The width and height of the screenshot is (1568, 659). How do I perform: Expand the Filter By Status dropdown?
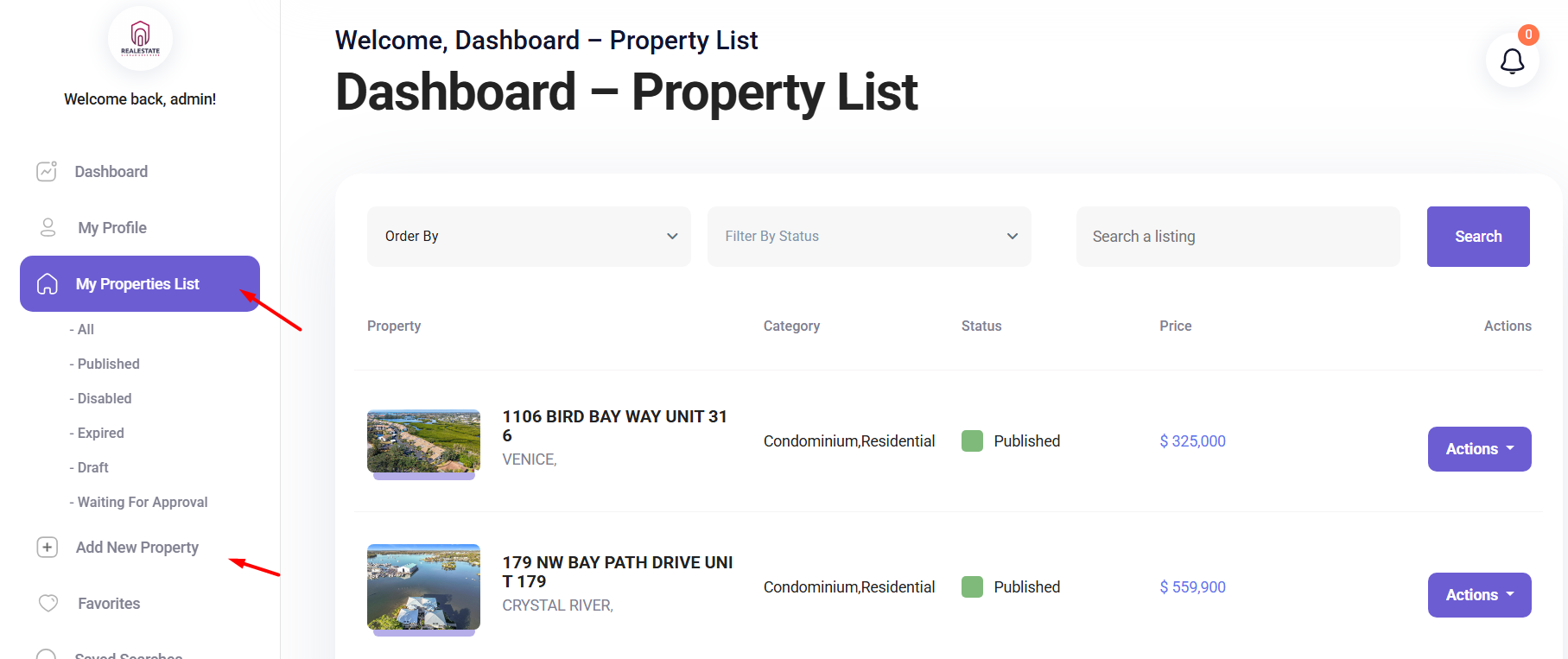click(x=869, y=237)
